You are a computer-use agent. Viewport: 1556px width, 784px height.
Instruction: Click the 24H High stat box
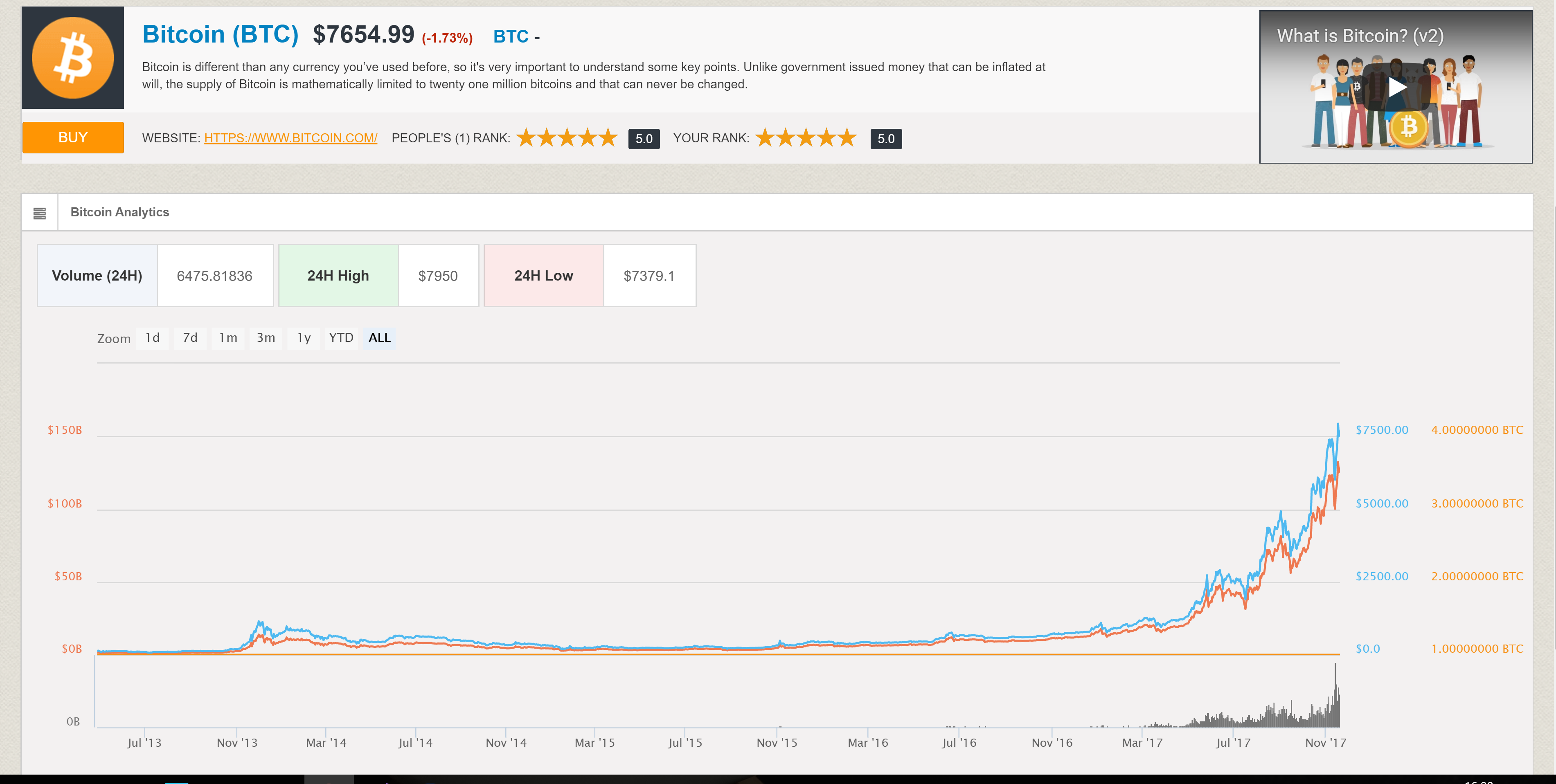click(338, 275)
